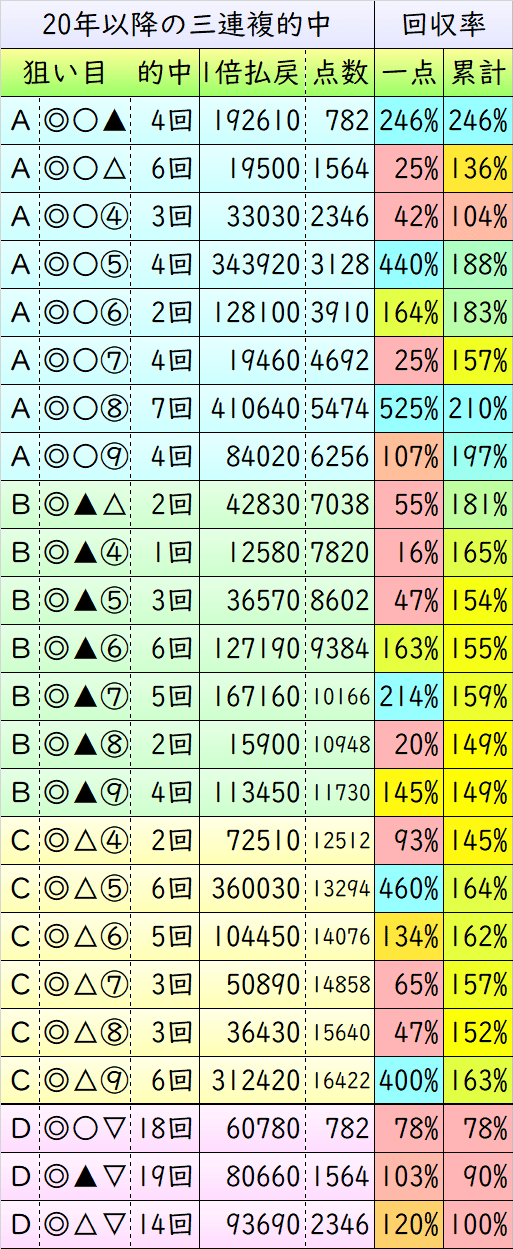Select the 525% single-point cell
The height and width of the screenshot is (1249, 513).
(410, 409)
